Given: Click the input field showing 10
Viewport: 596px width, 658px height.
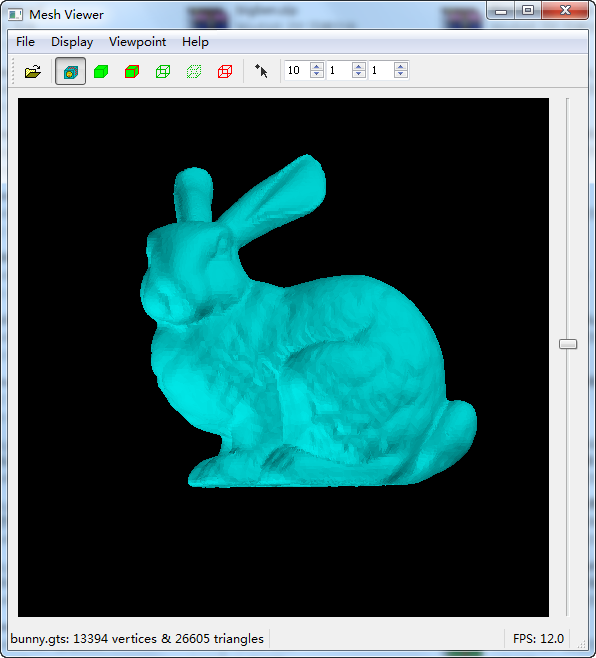Looking at the screenshot, I should (x=298, y=70).
